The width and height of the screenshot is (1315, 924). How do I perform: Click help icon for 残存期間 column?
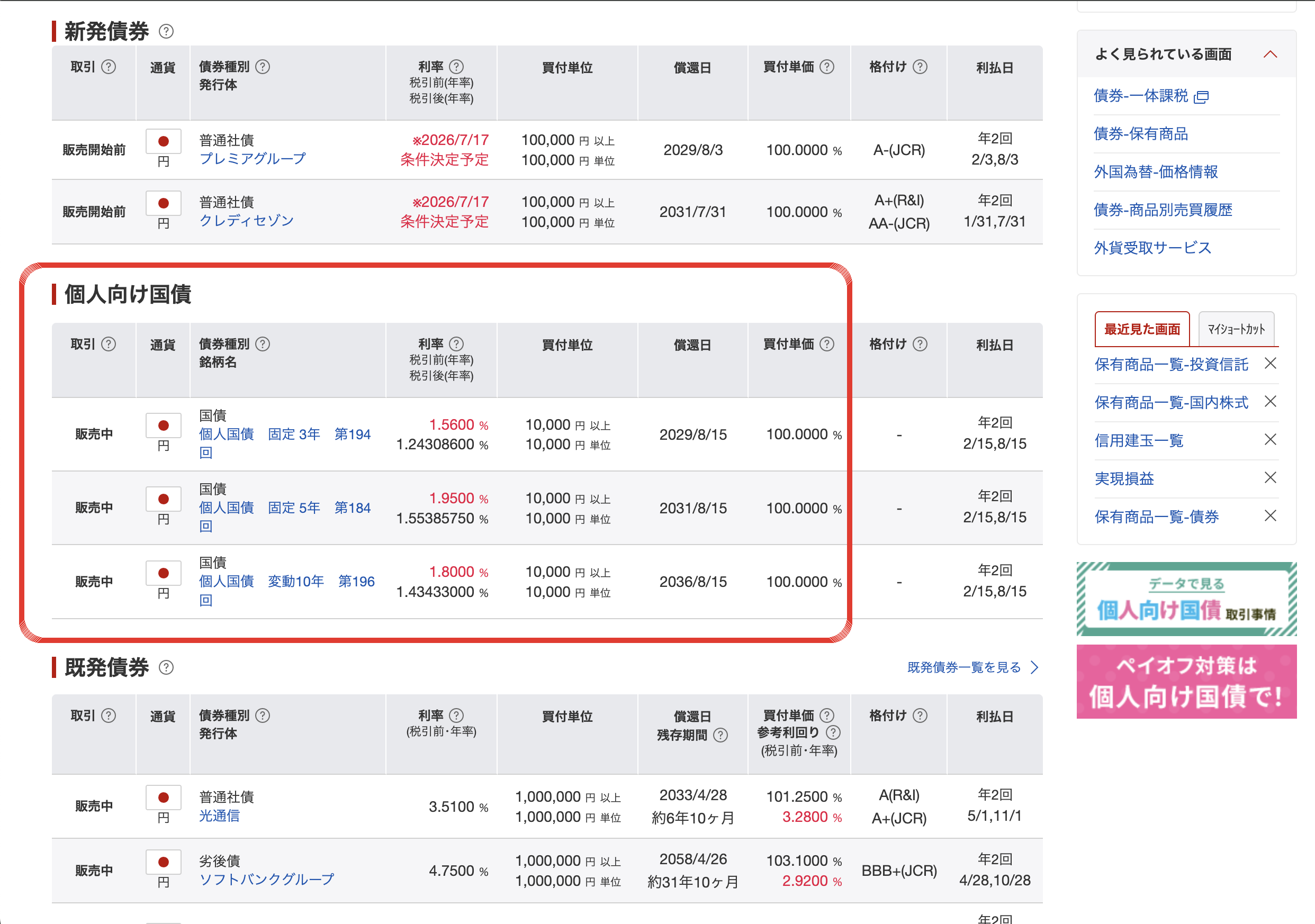click(x=720, y=735)
